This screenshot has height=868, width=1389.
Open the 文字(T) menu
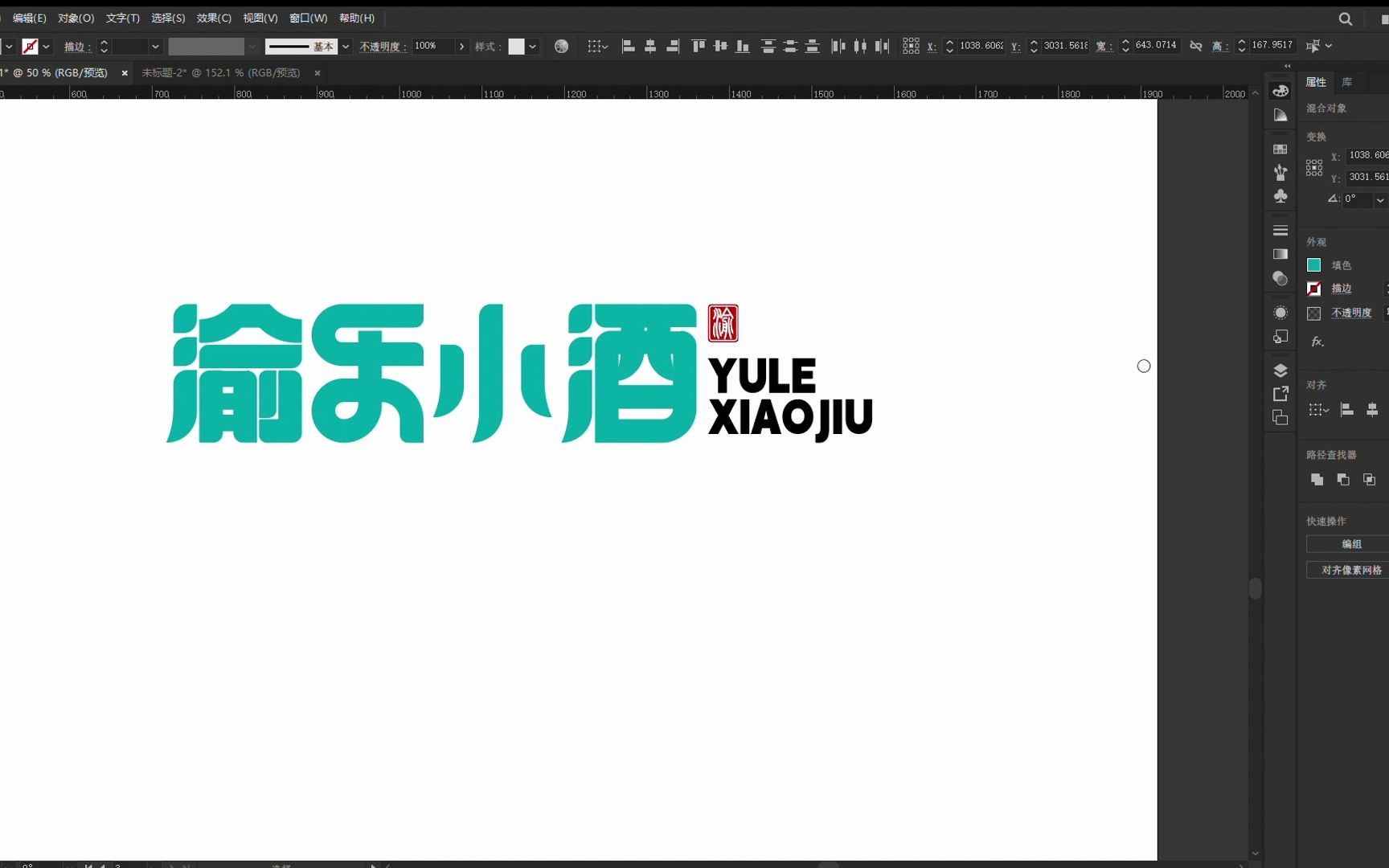pos(122,18)
